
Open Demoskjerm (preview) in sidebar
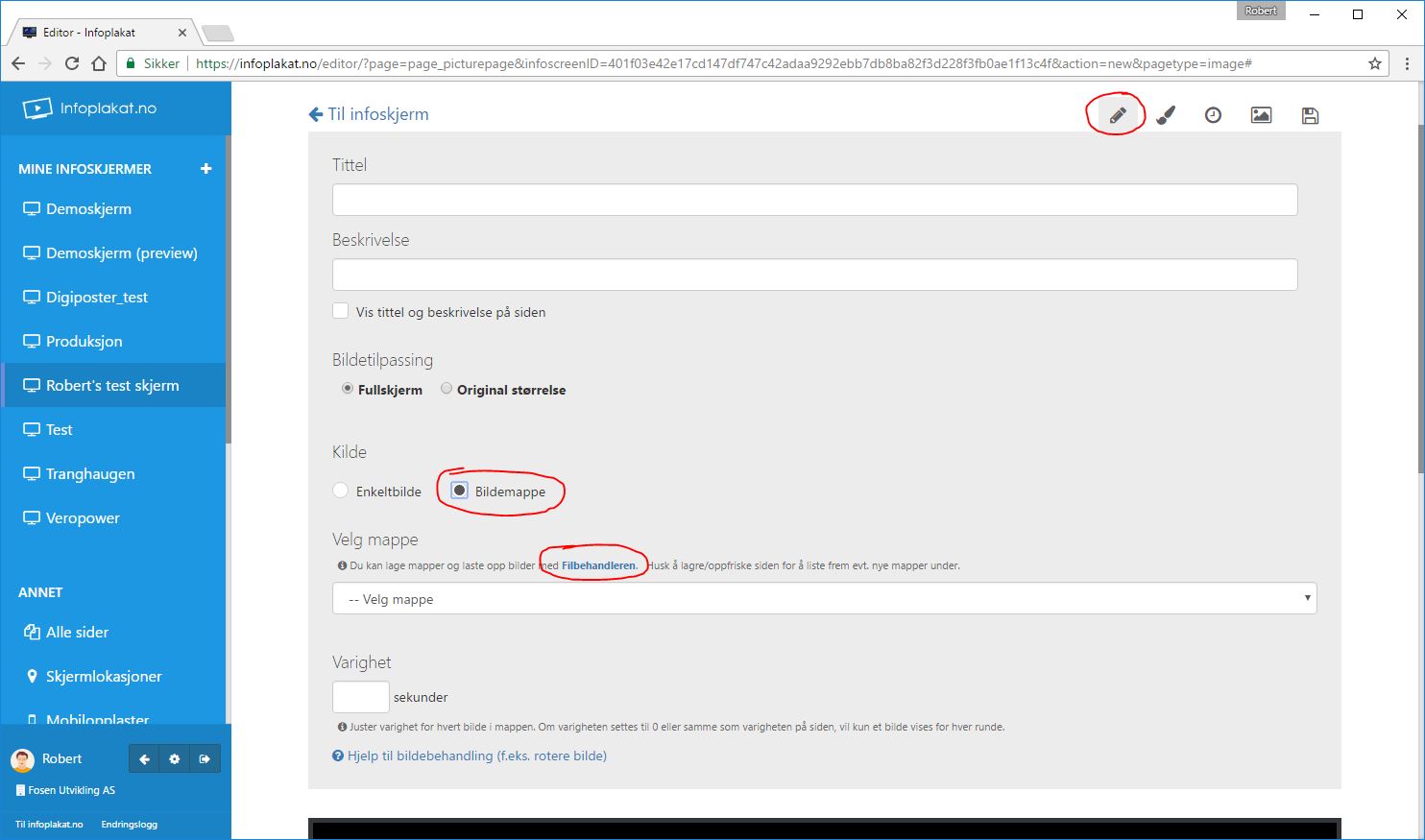point(121,253)
